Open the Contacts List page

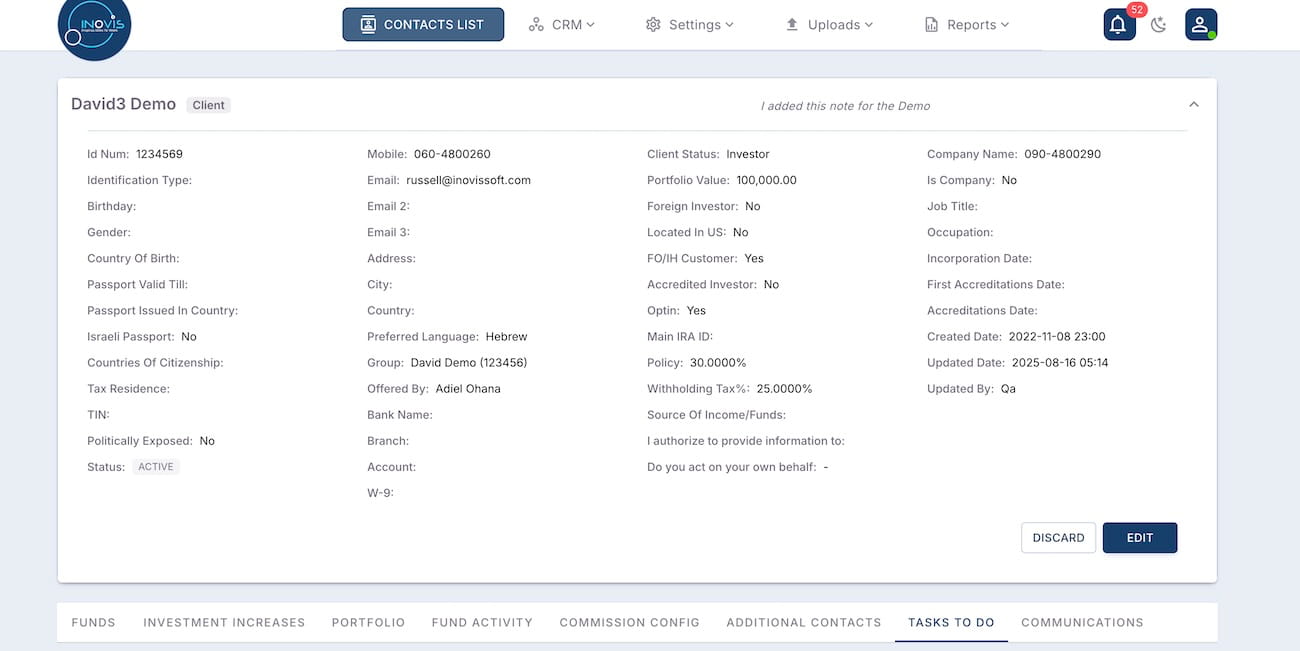pyautogui.click(x=423, y=25)
